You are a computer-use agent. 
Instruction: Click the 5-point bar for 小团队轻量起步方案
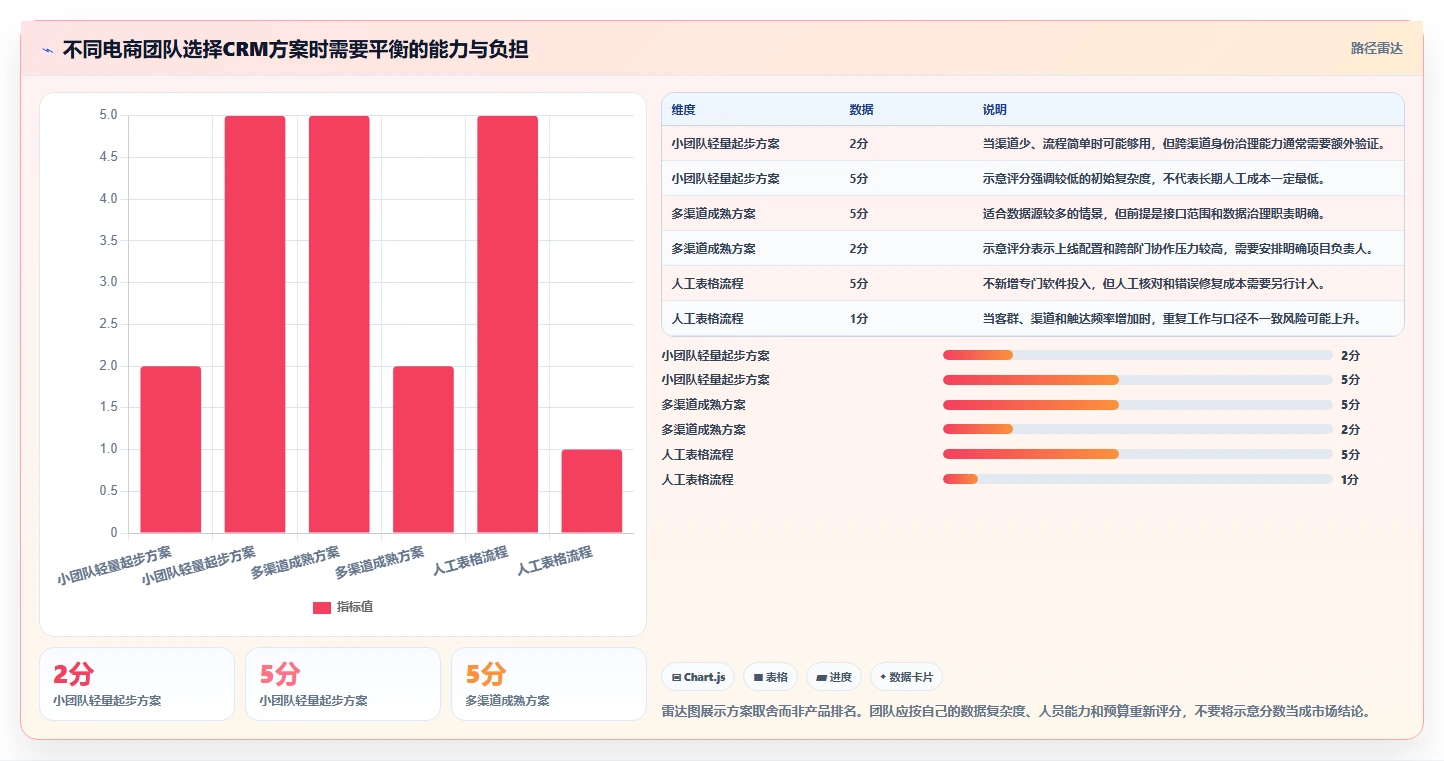[x=255, y=324]
